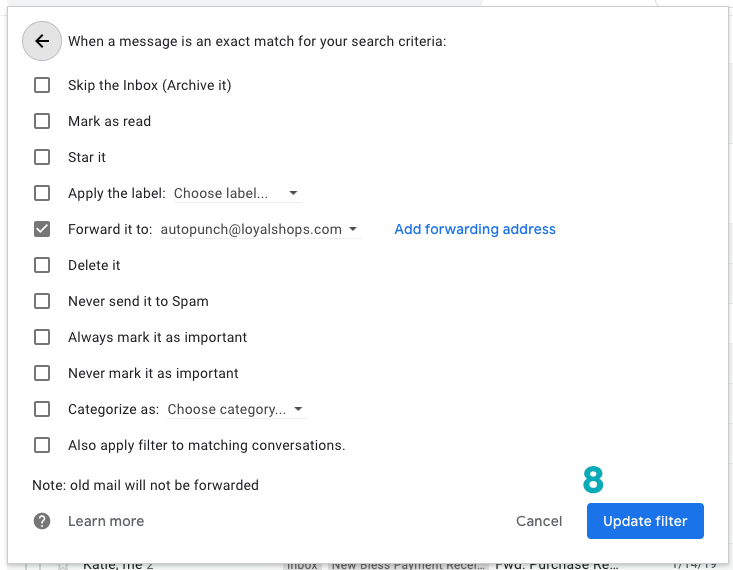Enable Also apply filter to matching conversations
The image size is (733, 570).
click(42, 445)
